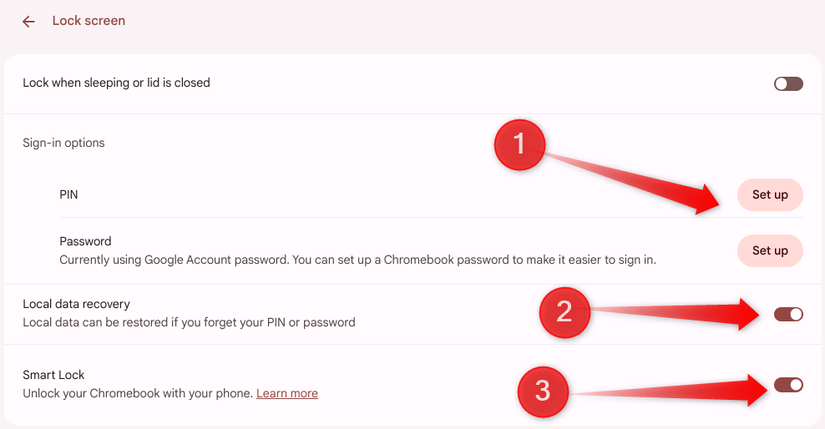825x429 pixels.
Task: Click the Smart Lock label
Action: click(x=53, y=375)
